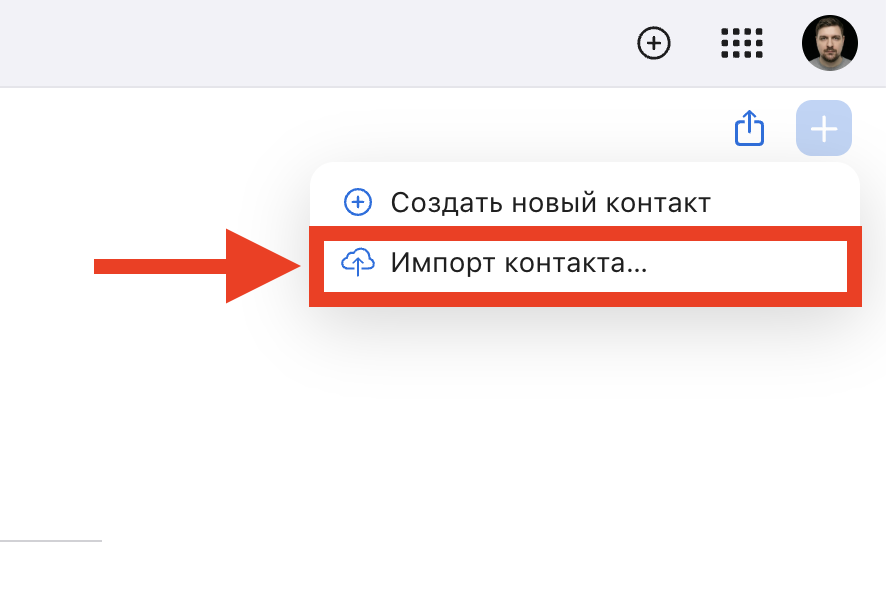Open account options via profile avatar icon
886x616 pixels.
(x=829, y=43)
